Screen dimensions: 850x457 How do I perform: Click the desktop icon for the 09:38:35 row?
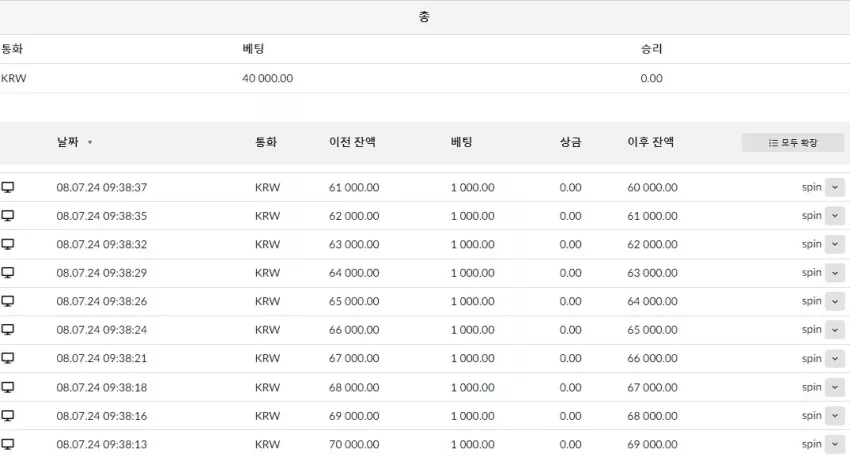8,216
